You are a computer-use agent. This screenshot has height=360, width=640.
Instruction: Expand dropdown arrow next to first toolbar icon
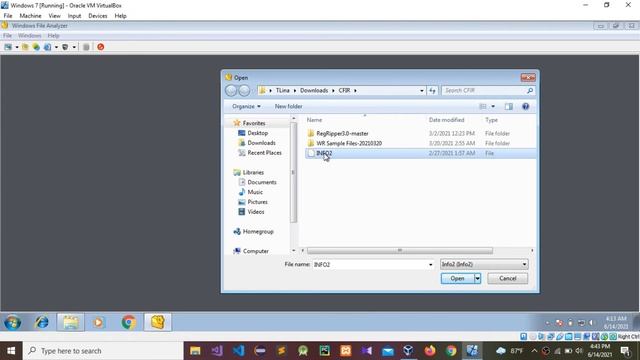point(17,47)
